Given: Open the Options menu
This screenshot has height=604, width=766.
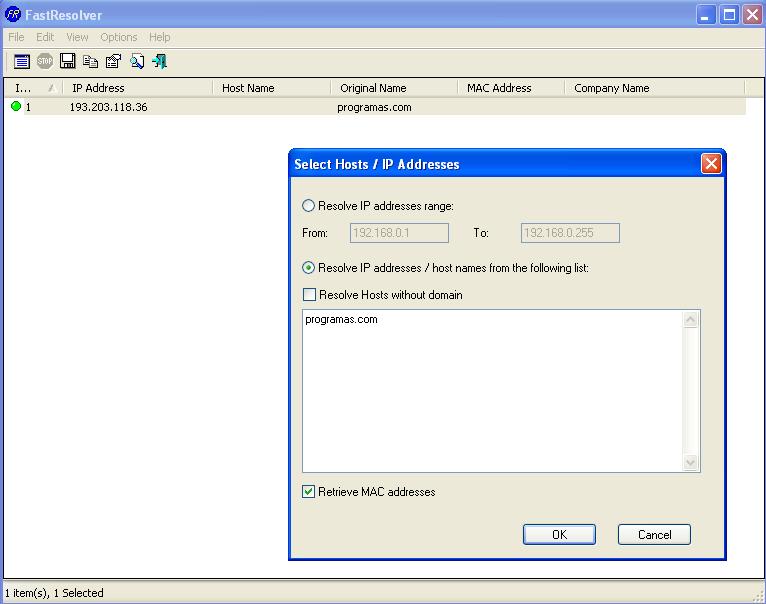Looking at the screenshot, I should tap(119, 37).
